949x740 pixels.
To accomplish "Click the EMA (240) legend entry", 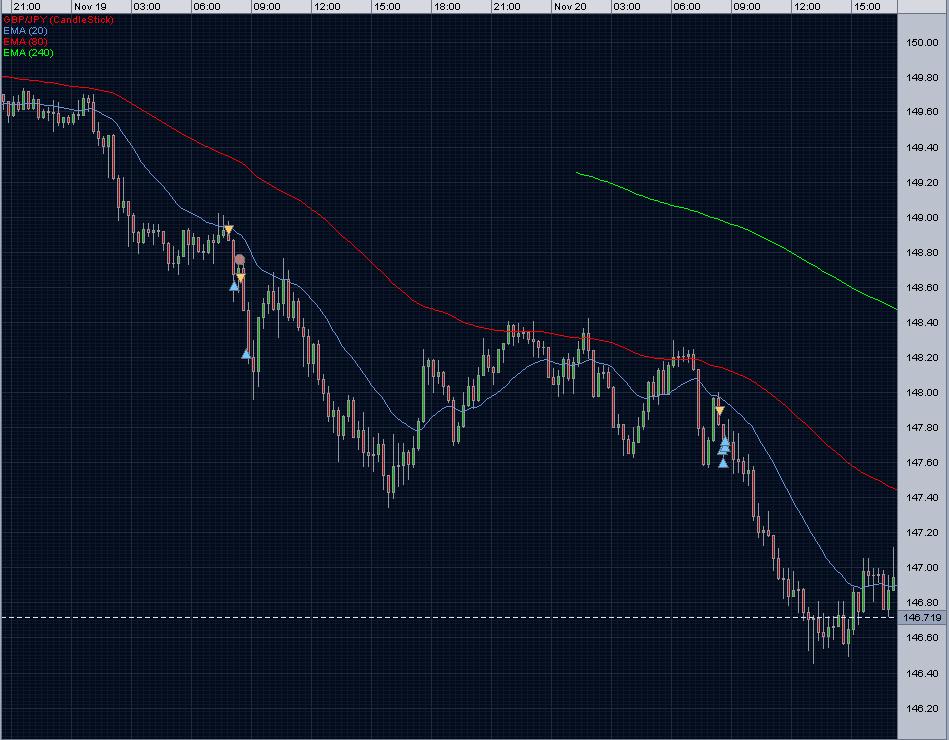I will point(28,53).
